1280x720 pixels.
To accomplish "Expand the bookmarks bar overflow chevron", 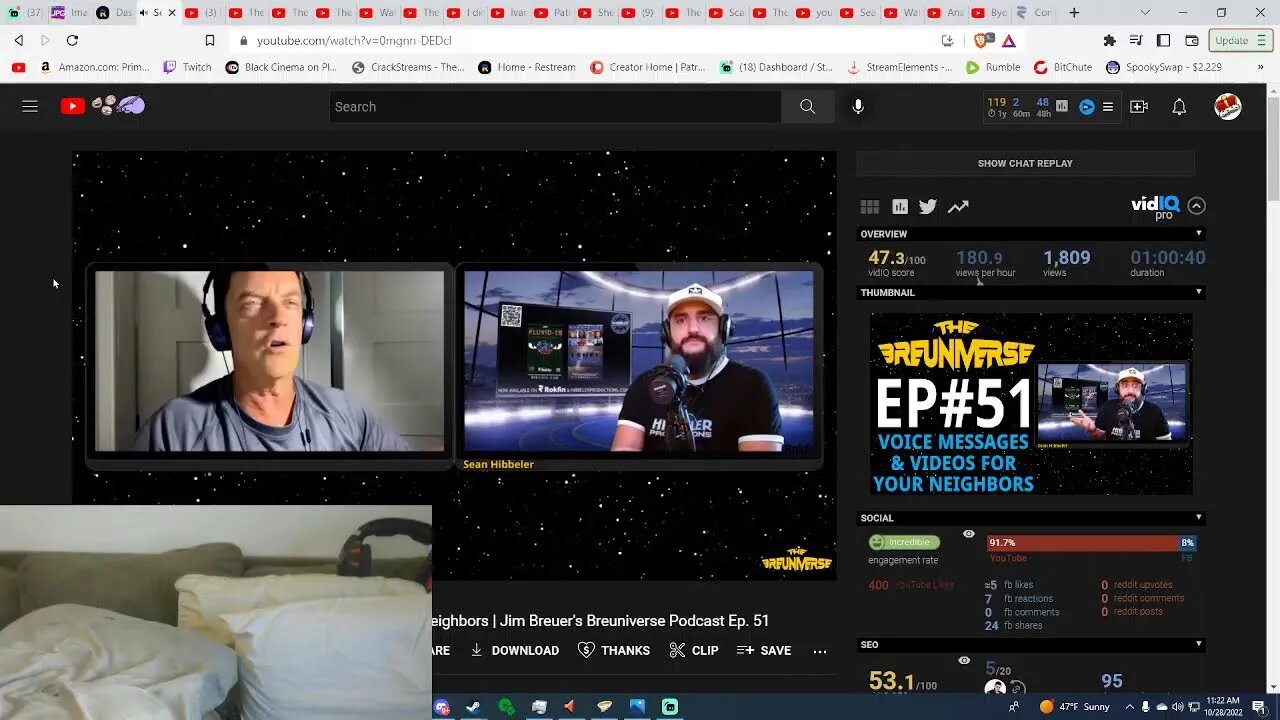I will [1260, 67].
